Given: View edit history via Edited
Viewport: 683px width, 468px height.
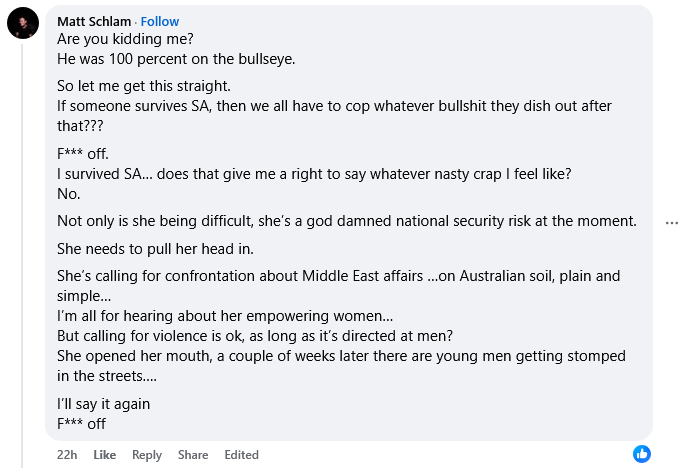Looking at the screenshot, I should click(x=242, y=455).
